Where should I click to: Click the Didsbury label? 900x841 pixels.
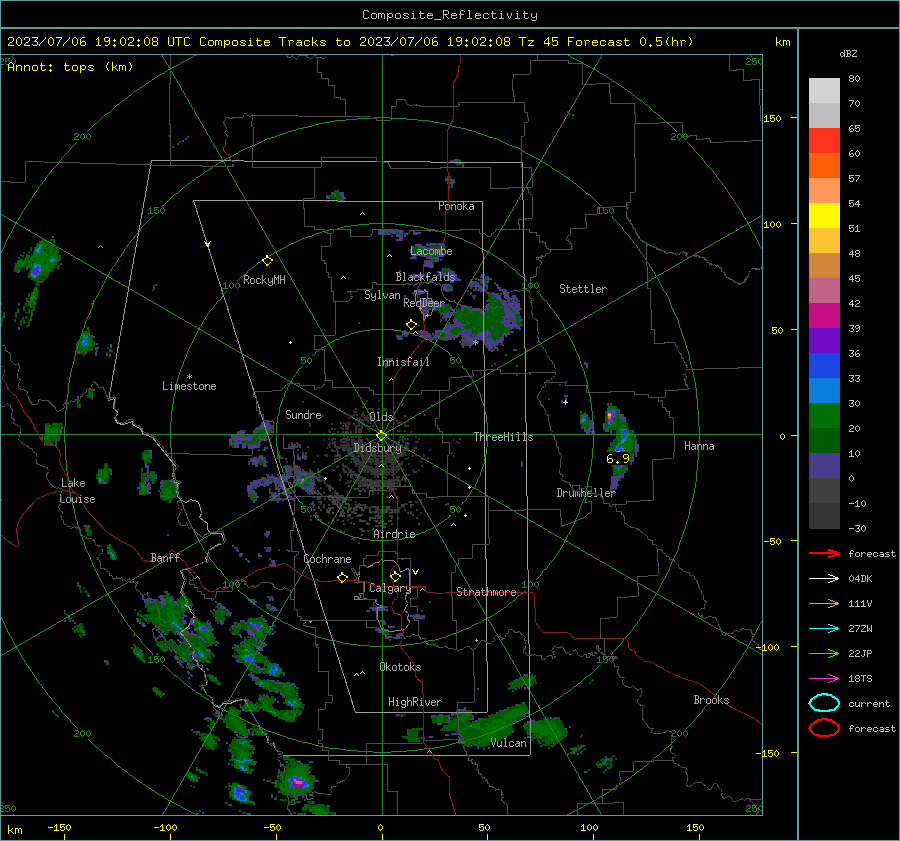click(377, 448)
